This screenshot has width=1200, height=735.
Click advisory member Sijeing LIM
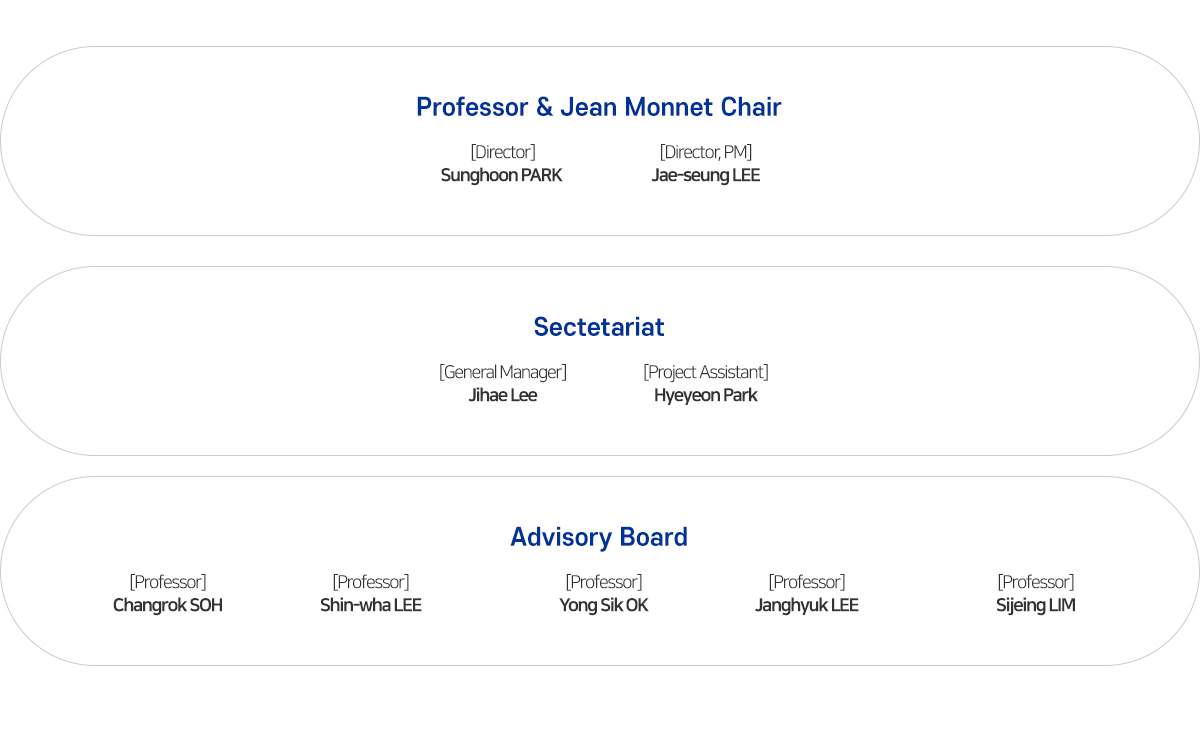click(x=1035, y=605)
